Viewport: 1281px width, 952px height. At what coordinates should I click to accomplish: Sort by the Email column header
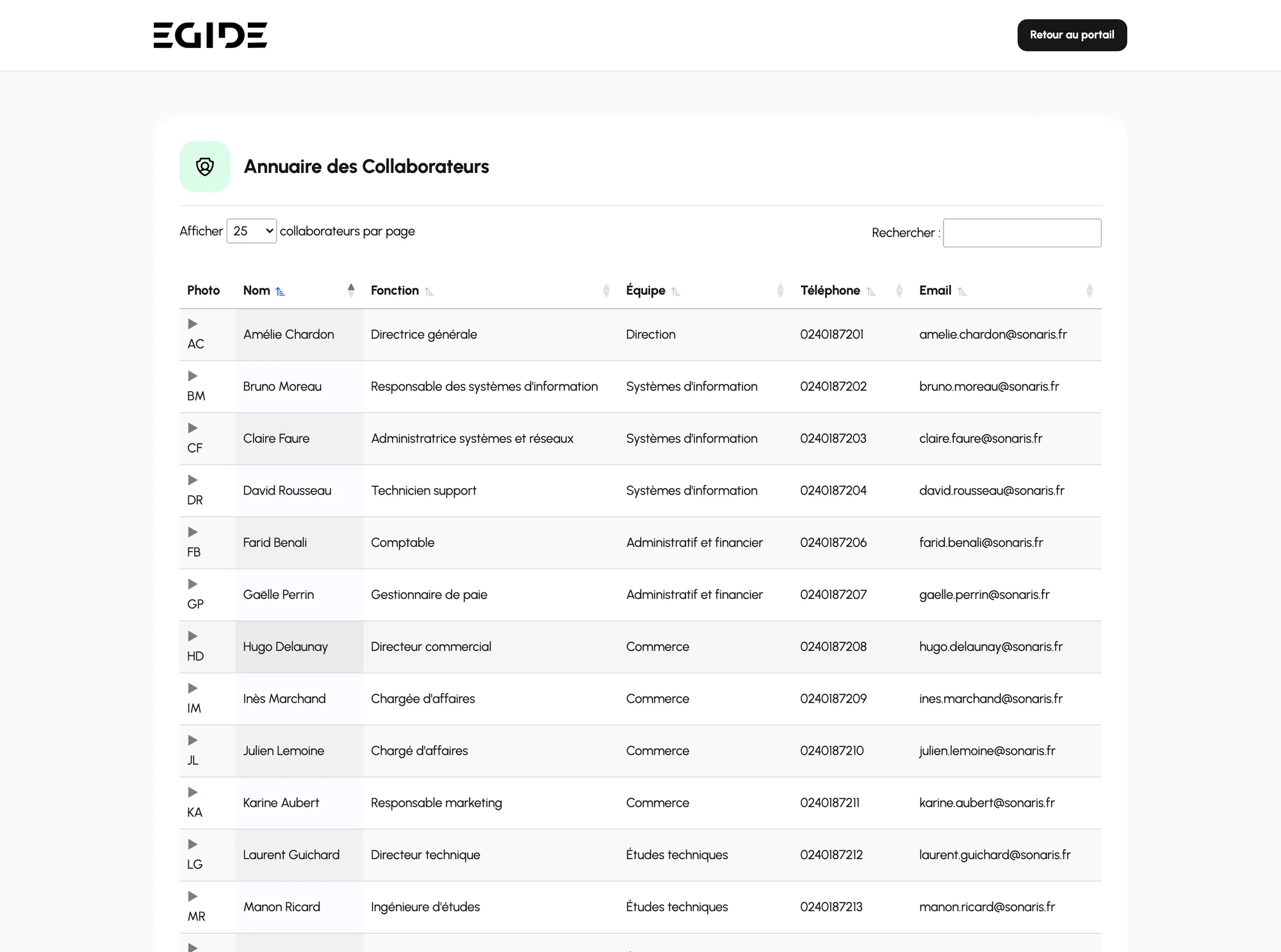(x=1006, y=290)
